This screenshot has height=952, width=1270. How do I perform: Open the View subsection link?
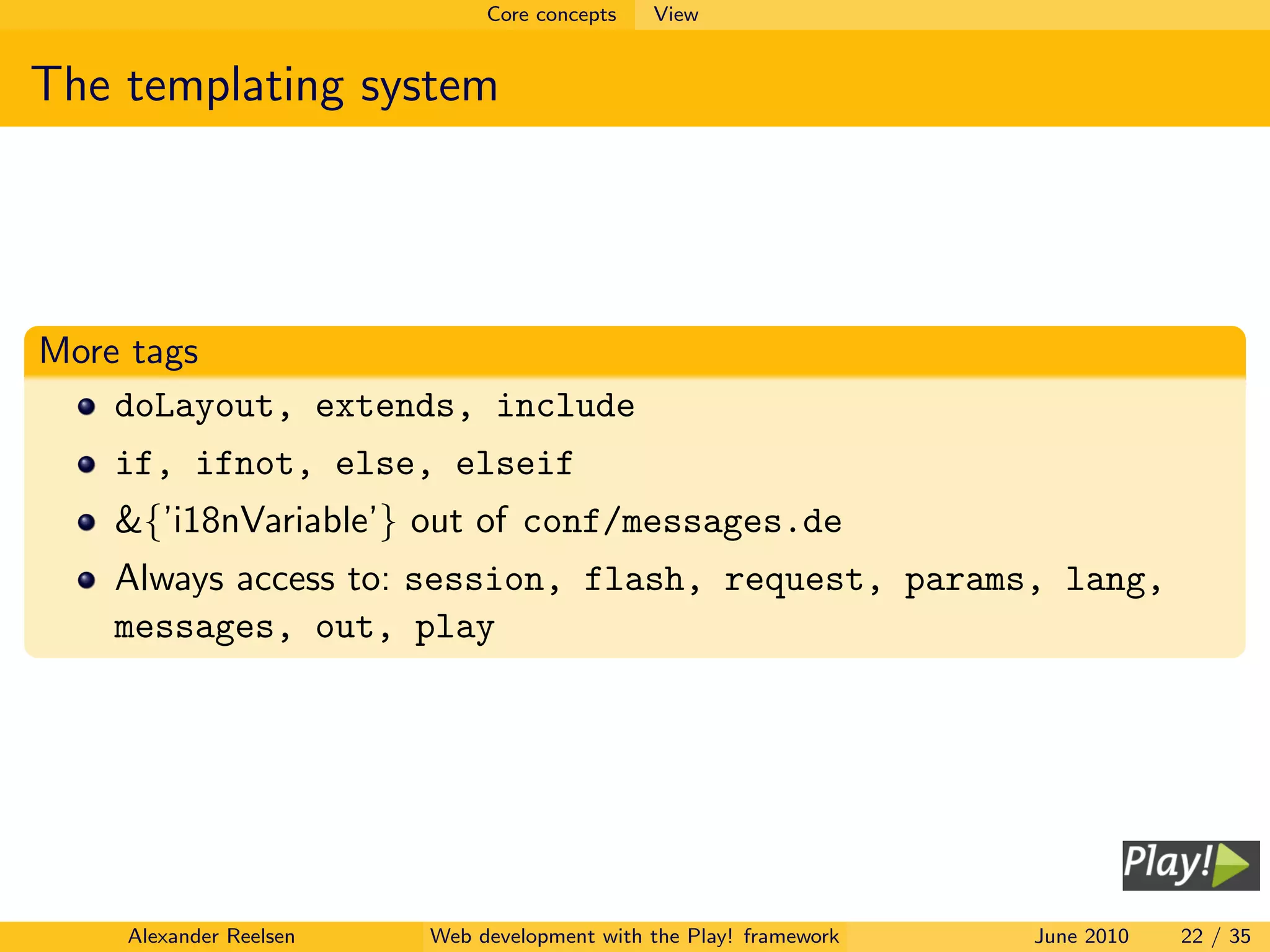pos(675,14)
